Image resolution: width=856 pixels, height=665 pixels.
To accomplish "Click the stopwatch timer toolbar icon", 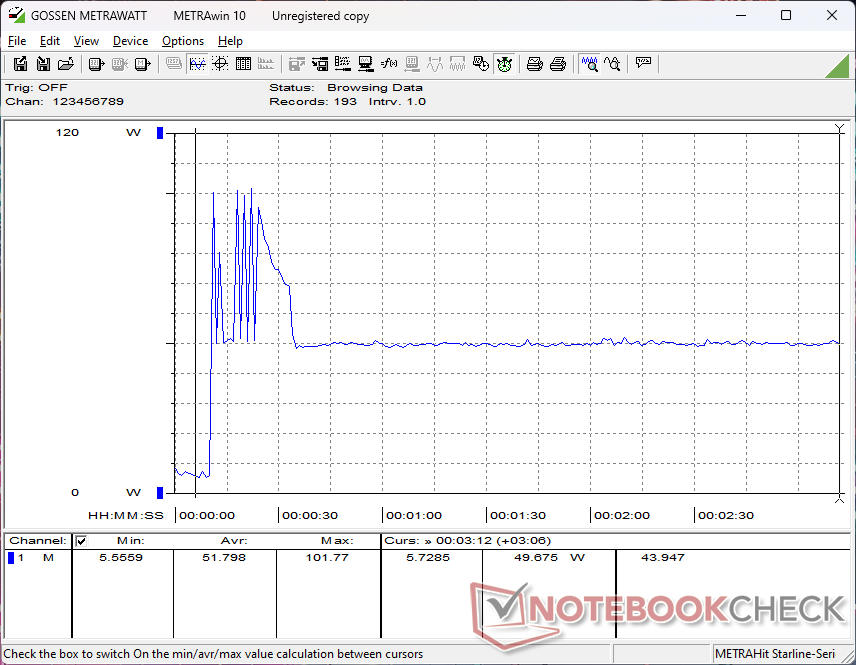I will coord(505,64).
